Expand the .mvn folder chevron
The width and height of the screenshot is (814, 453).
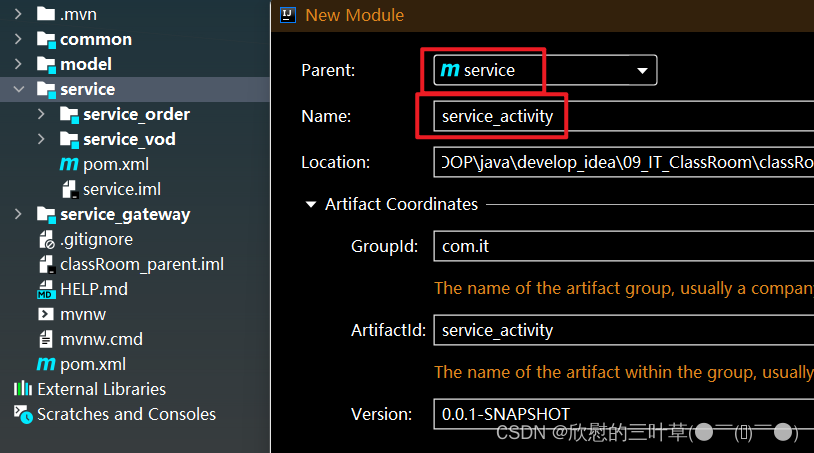pyautogui.click(x=18, y=14)
